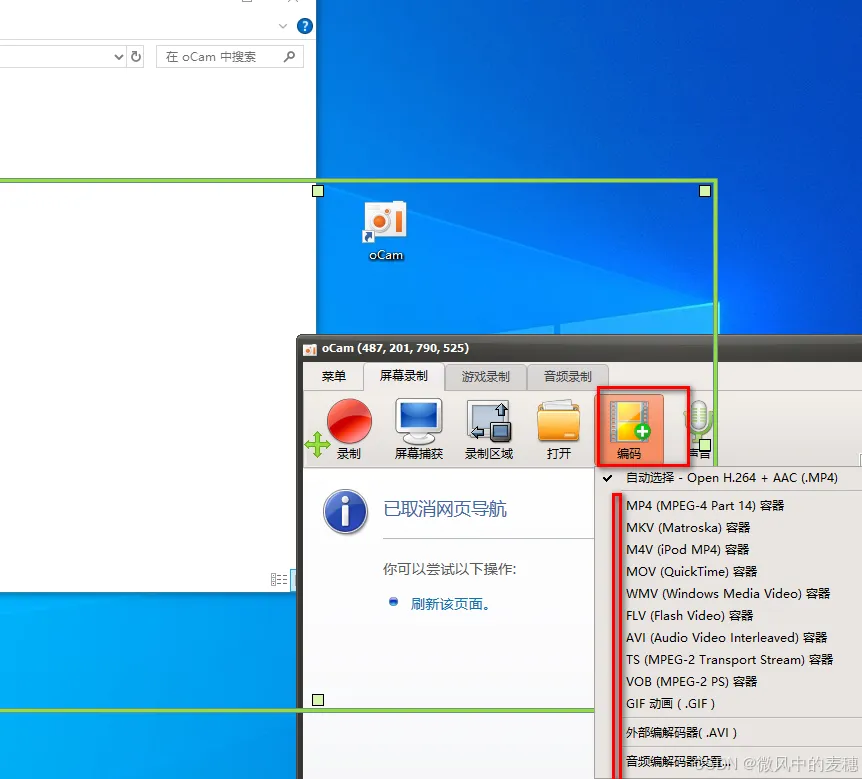Start recording with the red Record button
The width and height of the screenshot is (862, 779).
(349, 429)
